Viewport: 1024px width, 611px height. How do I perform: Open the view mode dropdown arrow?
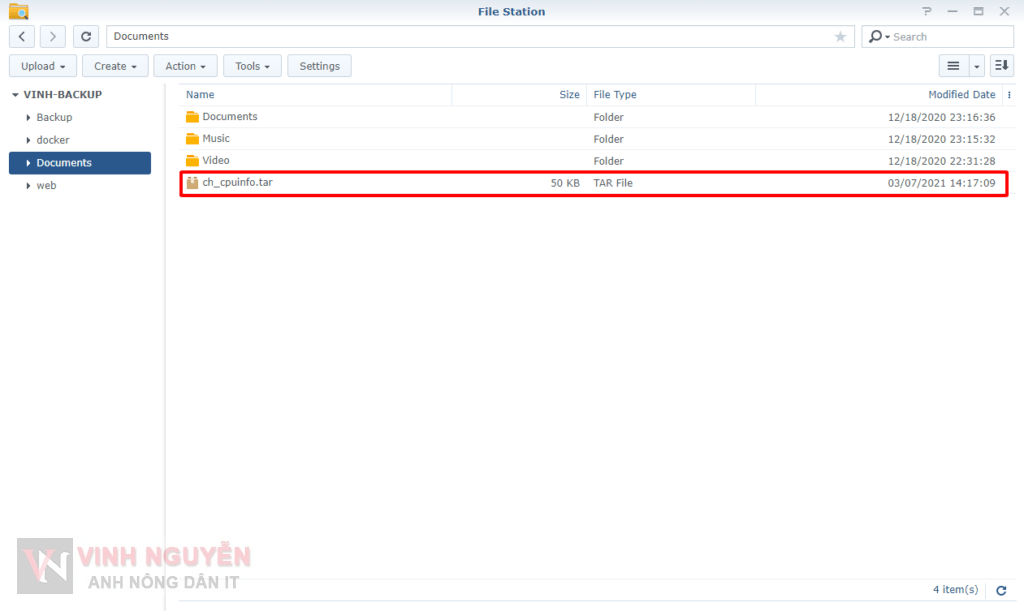point(977,66)
